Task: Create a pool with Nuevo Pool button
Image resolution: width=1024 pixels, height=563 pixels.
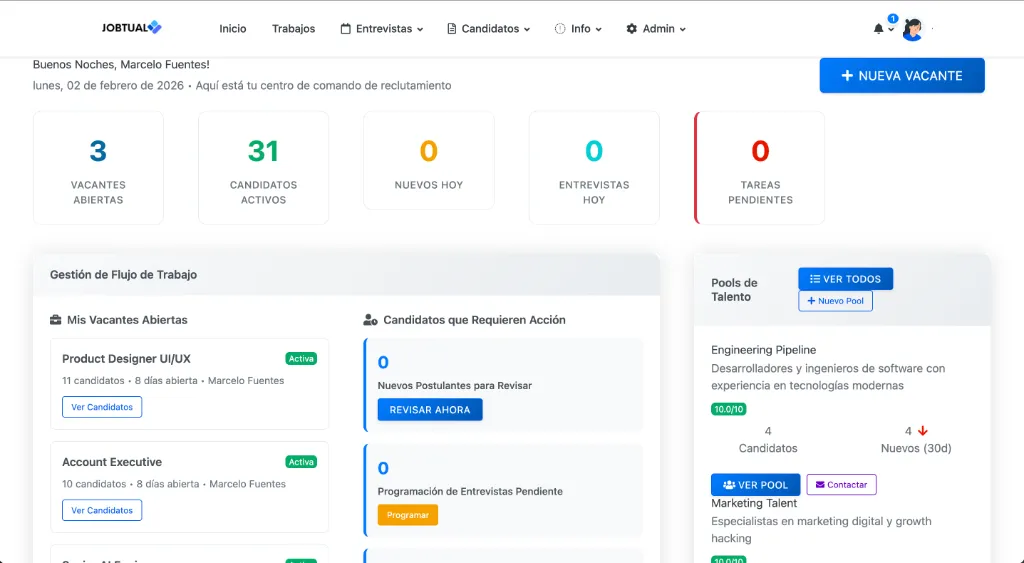Action: pyautogui.click(x=835, y=301)
